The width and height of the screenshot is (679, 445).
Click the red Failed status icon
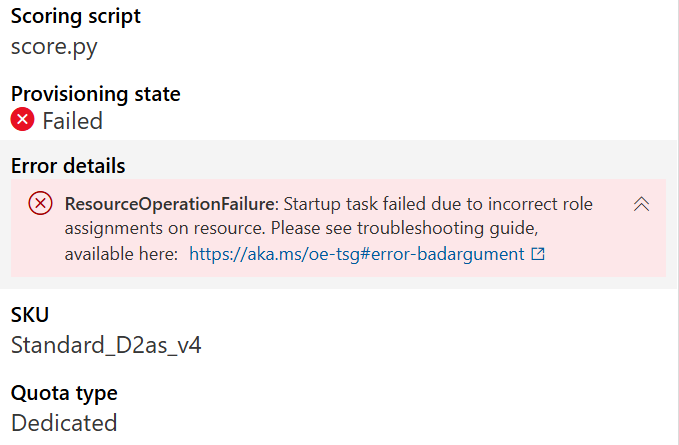[x=23, y=121]
